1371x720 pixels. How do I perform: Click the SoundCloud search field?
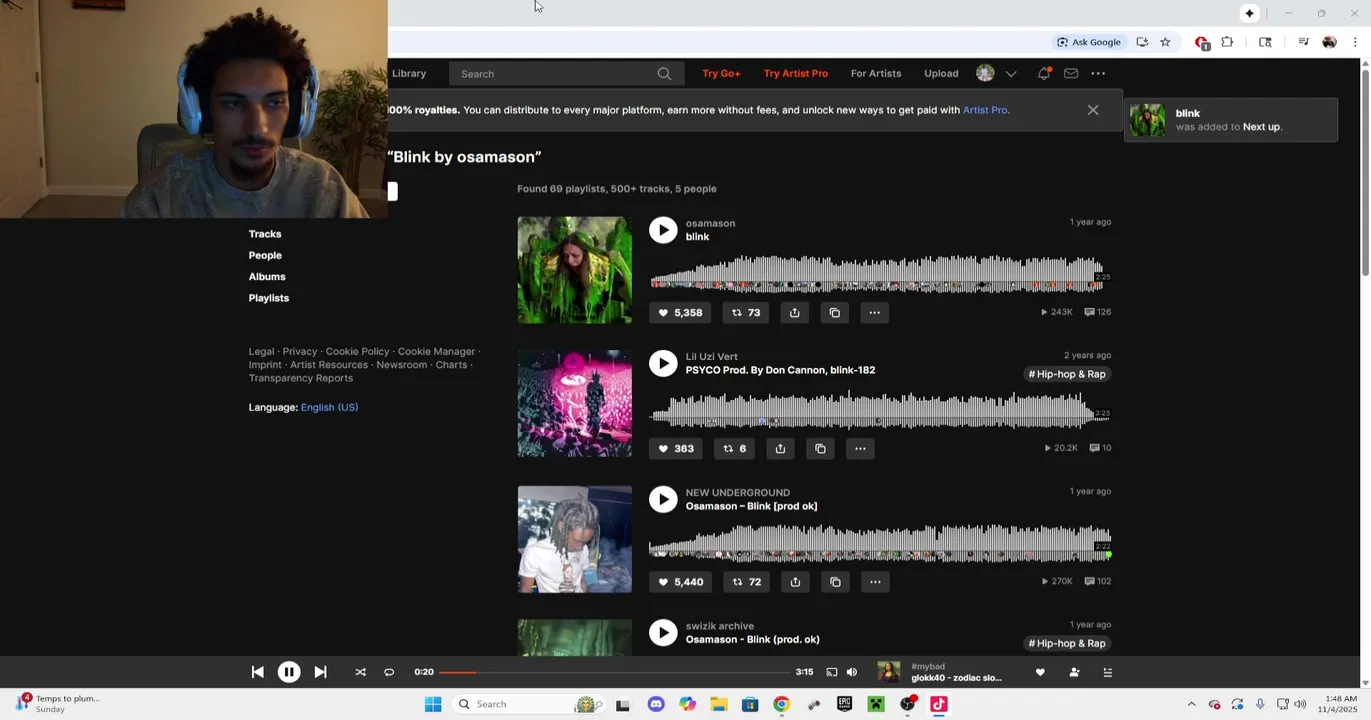click(x=567, y=73)
